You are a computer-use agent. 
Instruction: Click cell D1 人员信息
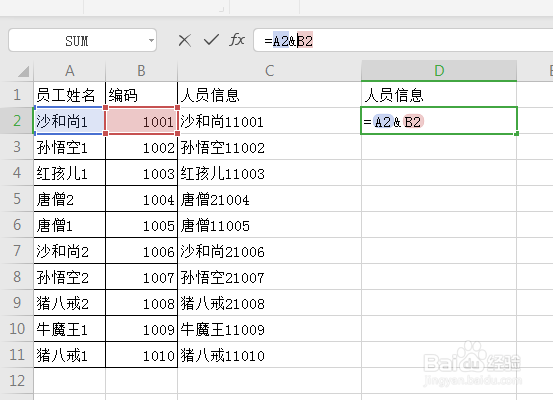click(439, 95)
